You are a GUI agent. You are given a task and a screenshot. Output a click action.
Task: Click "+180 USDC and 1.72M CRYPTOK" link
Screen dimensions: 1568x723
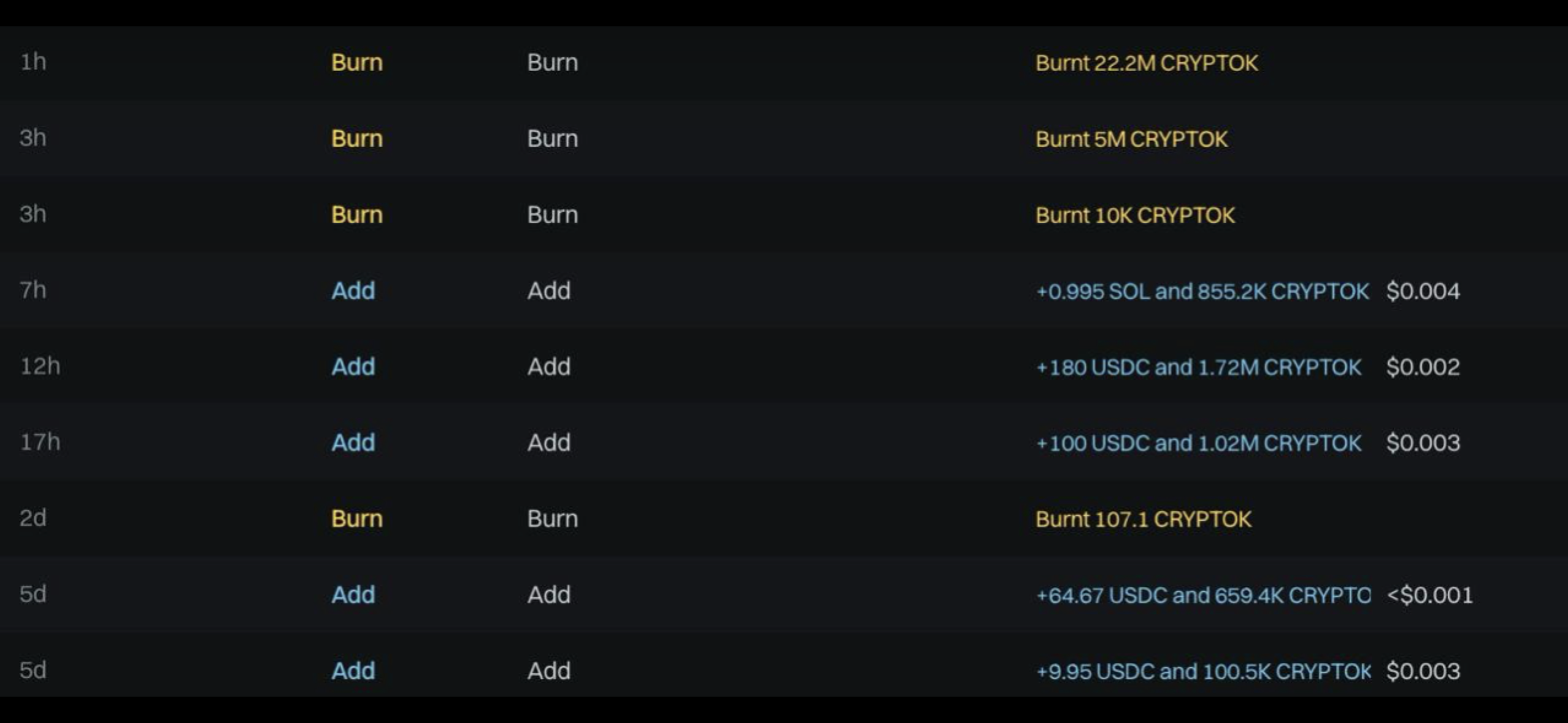click(x=1198, y=367)
